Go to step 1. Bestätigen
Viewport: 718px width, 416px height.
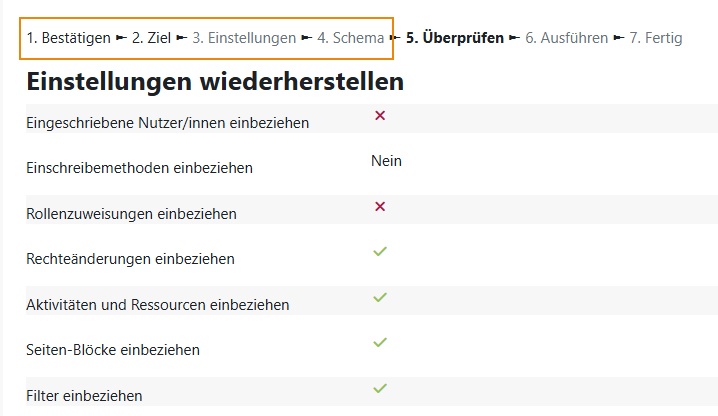click(69, 38)
